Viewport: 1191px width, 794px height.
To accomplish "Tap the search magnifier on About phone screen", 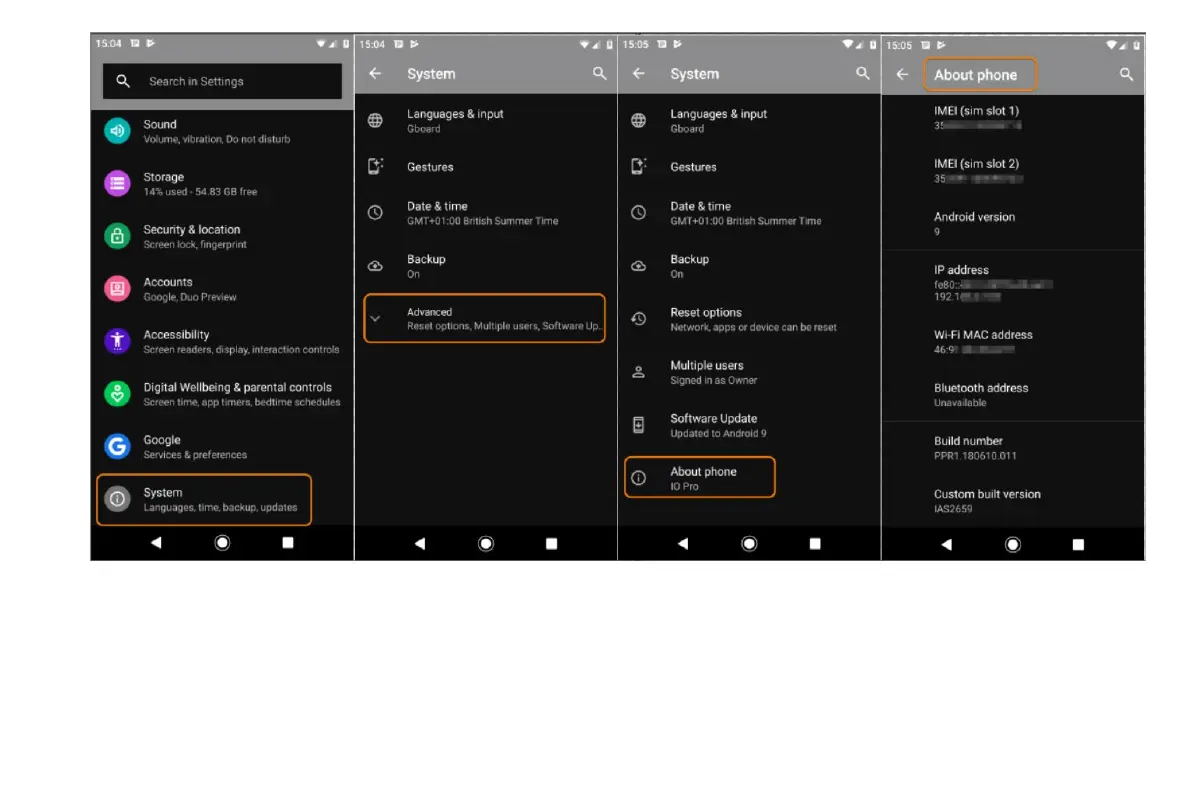I will pos(1126,74).
